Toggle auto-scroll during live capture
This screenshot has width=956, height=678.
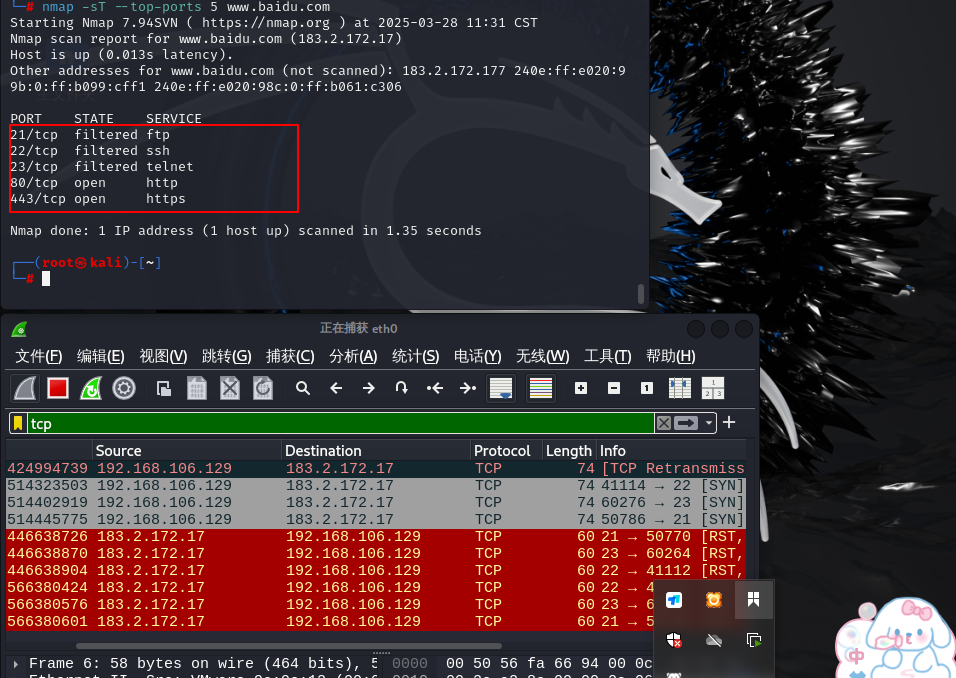coord(501,388)
